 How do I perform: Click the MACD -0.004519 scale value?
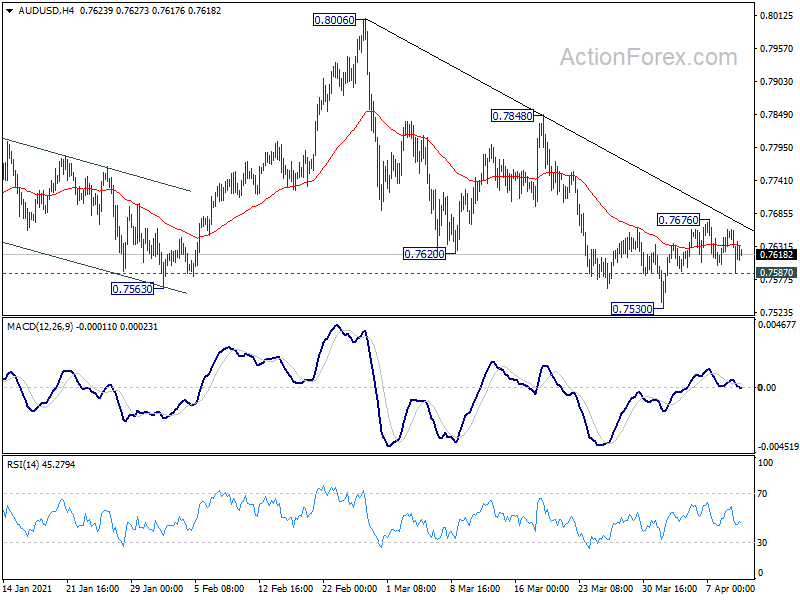[778, 446]
